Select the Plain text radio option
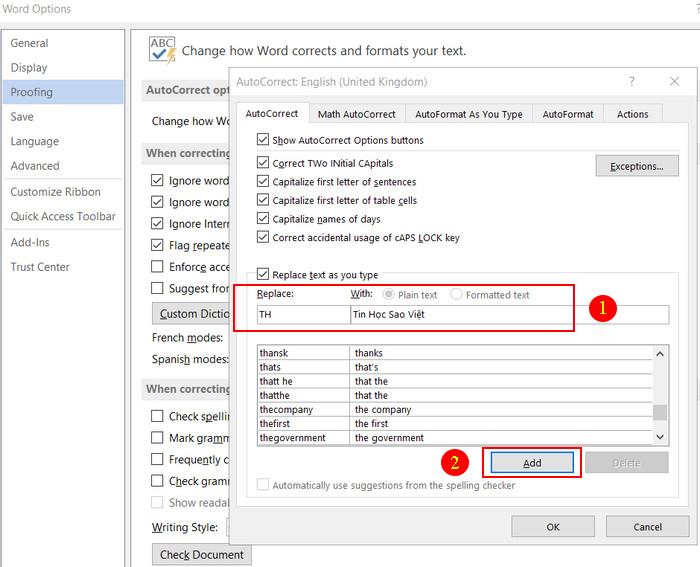The height and width of the screenshot is (567, 700). [x=389, y=294]
